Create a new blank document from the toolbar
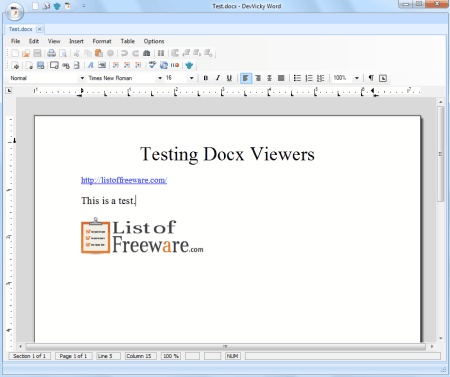The height and width of the screenshot is (377, 450). coord(15,53)
